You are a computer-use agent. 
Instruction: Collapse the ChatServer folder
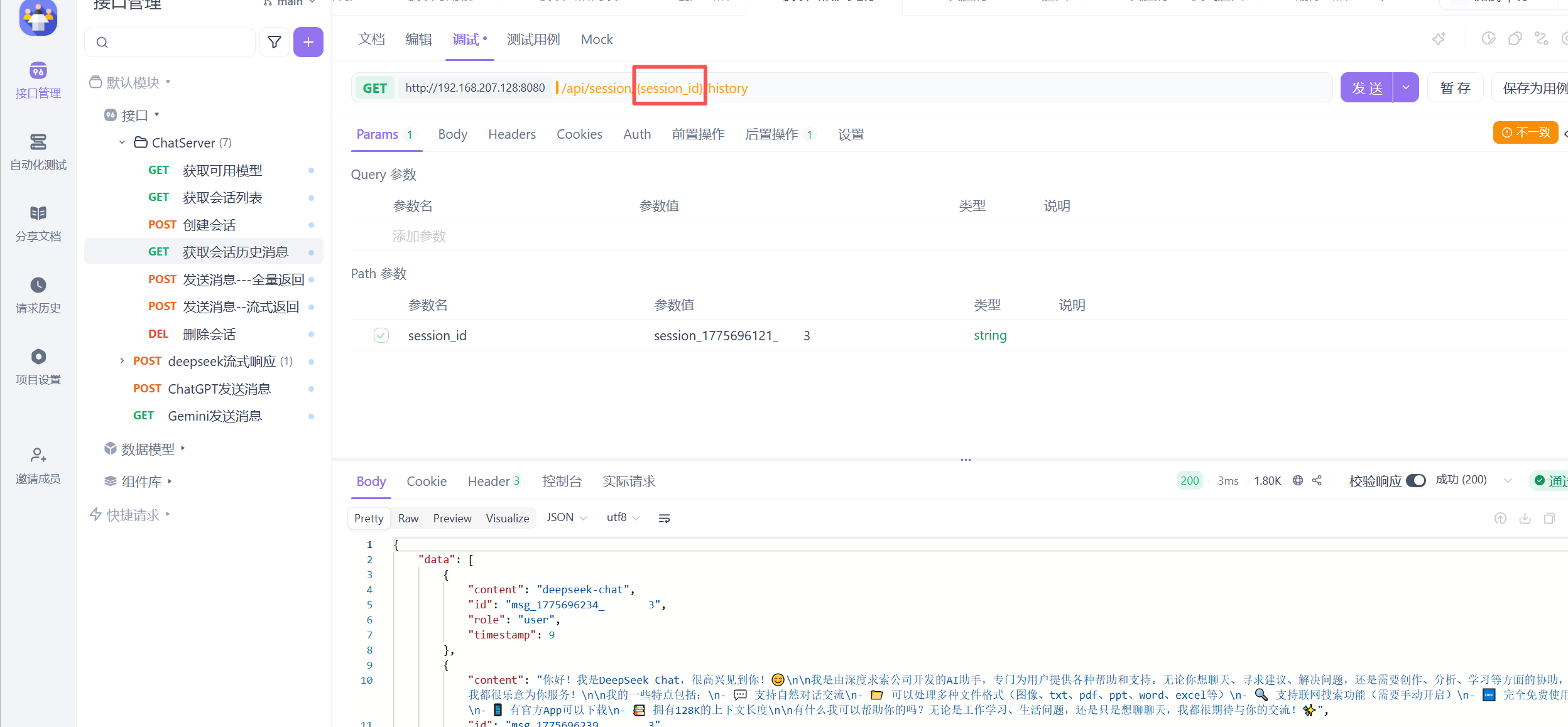coord(122,143)
